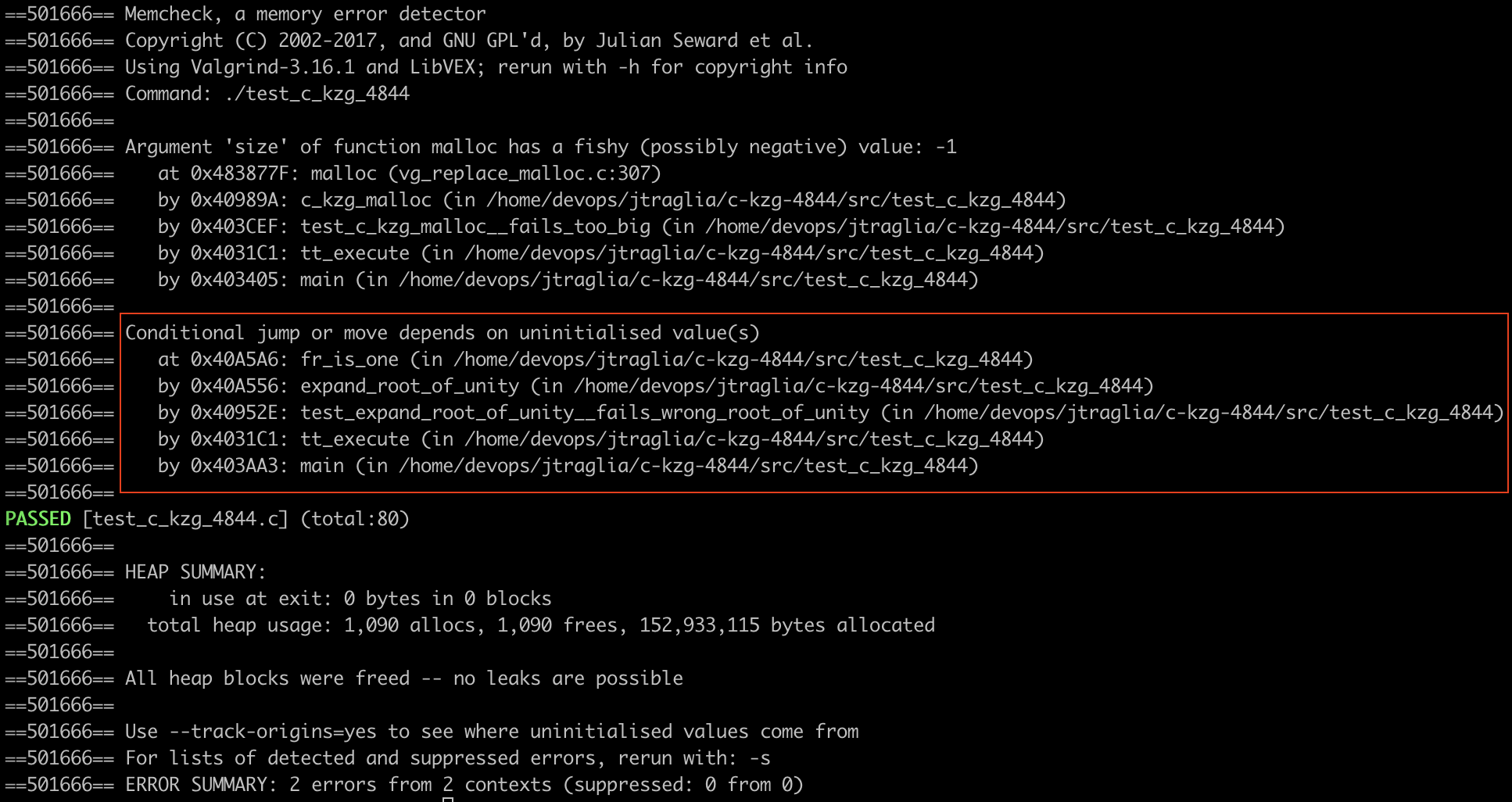Click test_c_kzg_malloc__fails_too_big in the trace

click(x=475, y=227)
